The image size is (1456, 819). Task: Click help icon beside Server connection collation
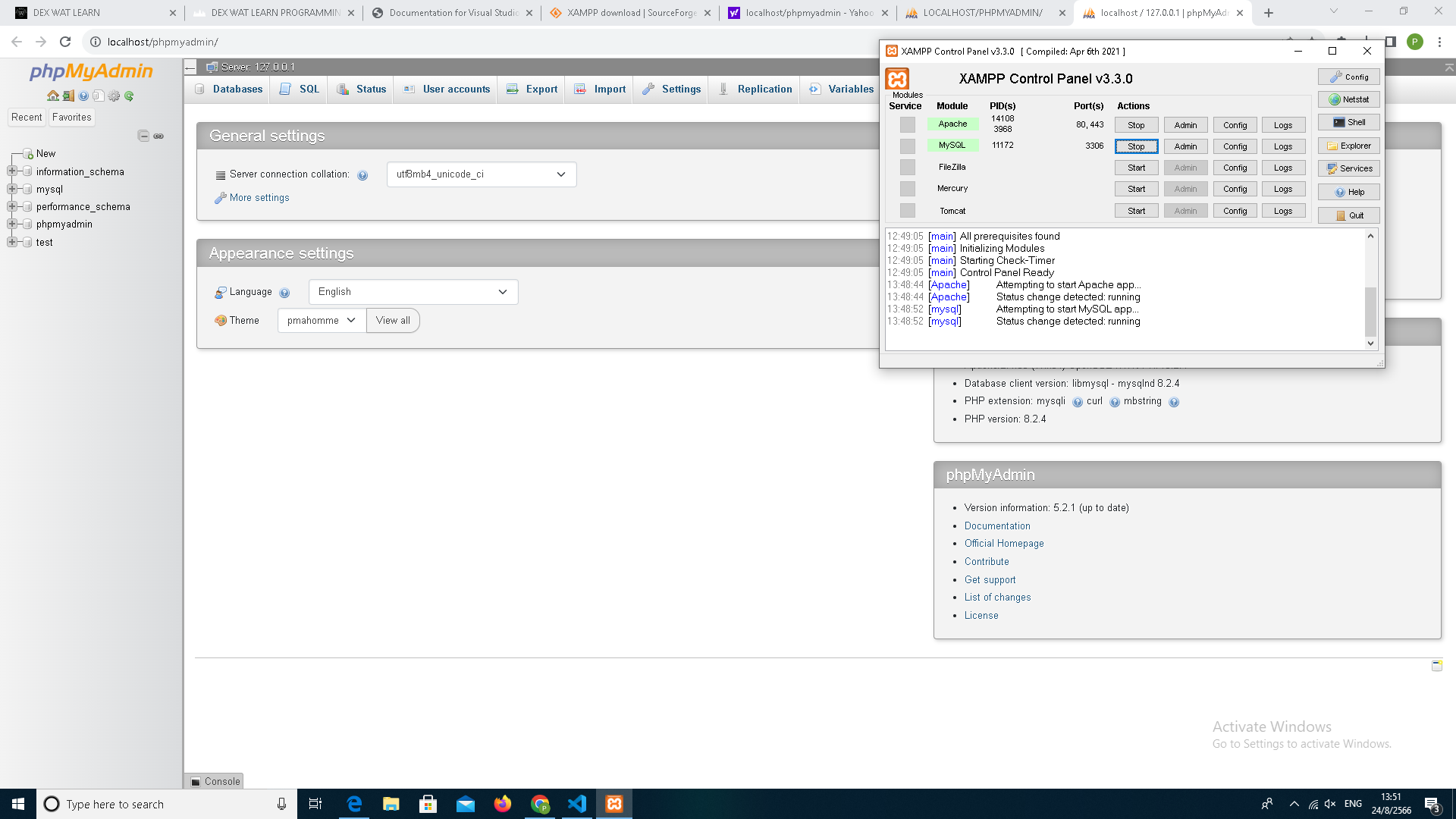coord(362,175)
